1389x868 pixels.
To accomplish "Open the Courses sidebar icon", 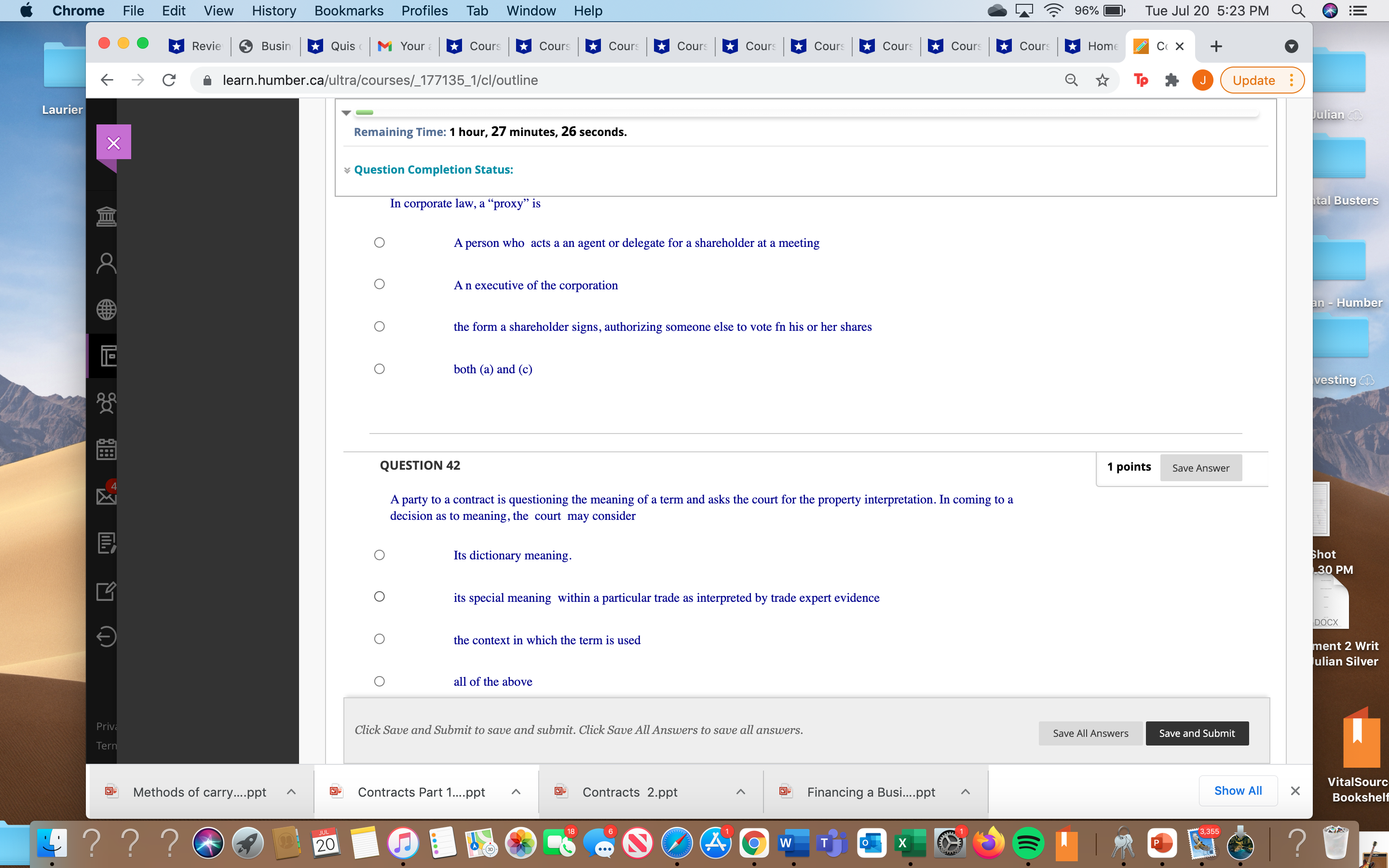I will [x=106, y=356].
